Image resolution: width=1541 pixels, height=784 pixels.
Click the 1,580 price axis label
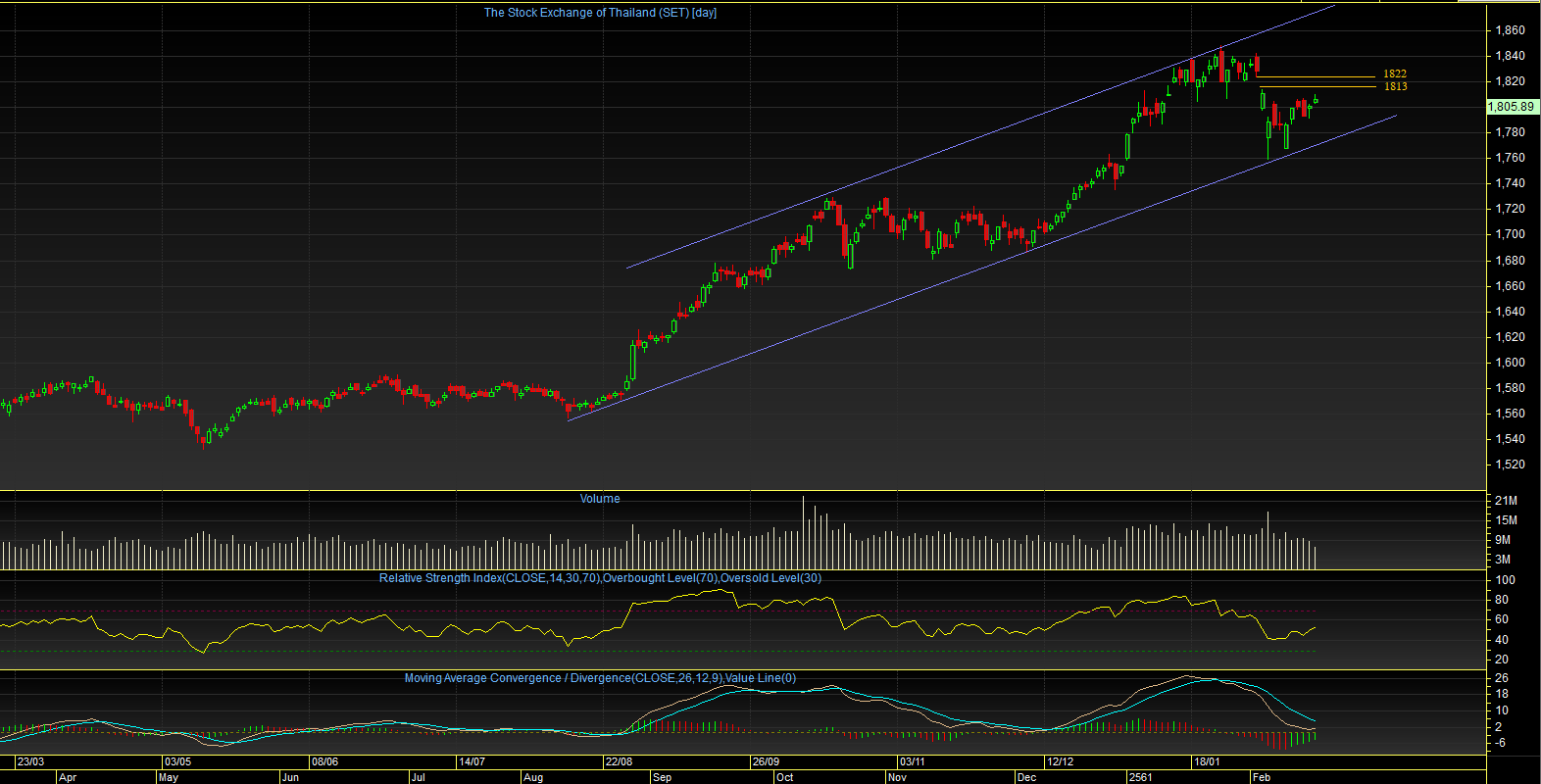click(x=1510, y=388)
